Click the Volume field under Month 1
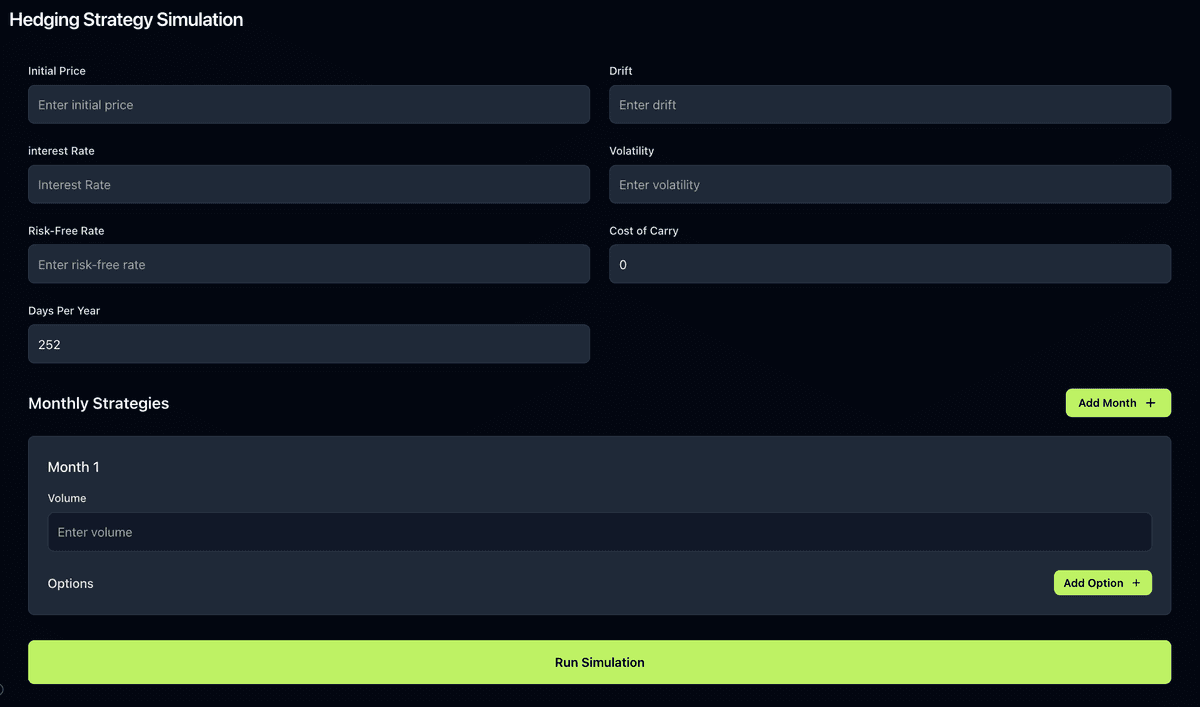Screen dimensions: 1200x707 point(599,532)
